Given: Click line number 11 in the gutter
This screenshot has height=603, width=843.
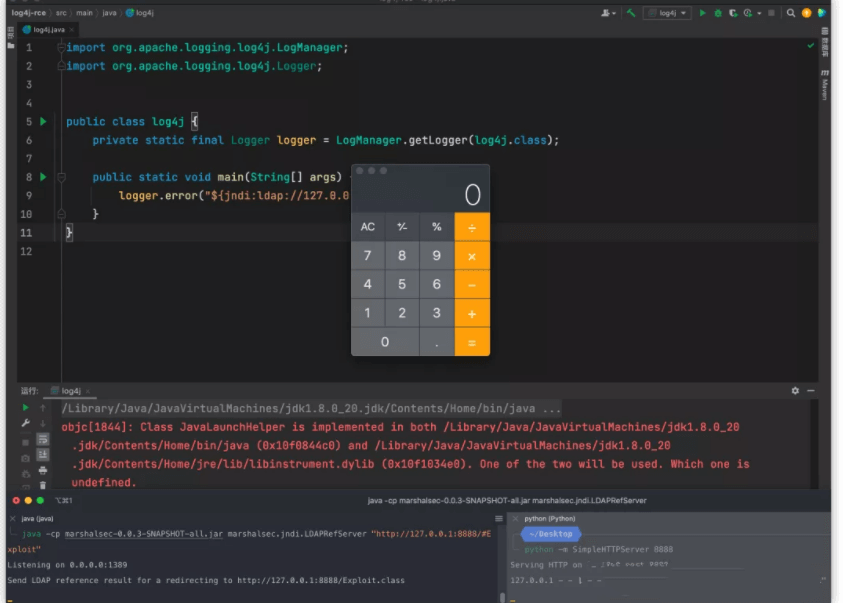Looking at the screenshot, I should (x=26, y=233).
